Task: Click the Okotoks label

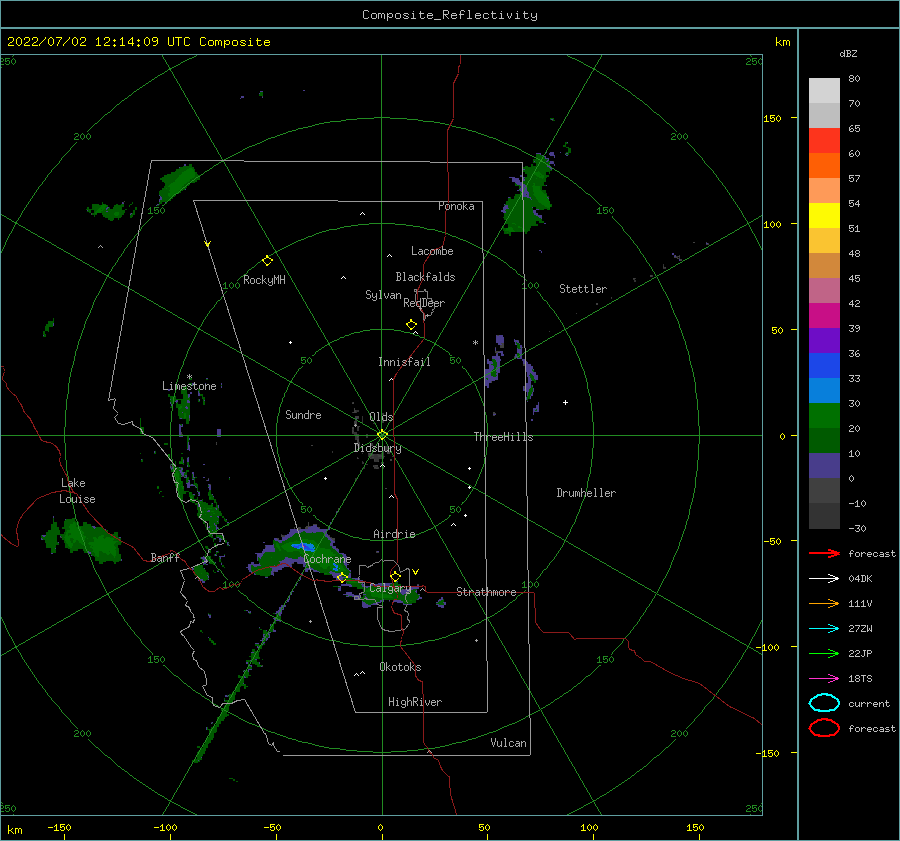Action: click(400, 667)
